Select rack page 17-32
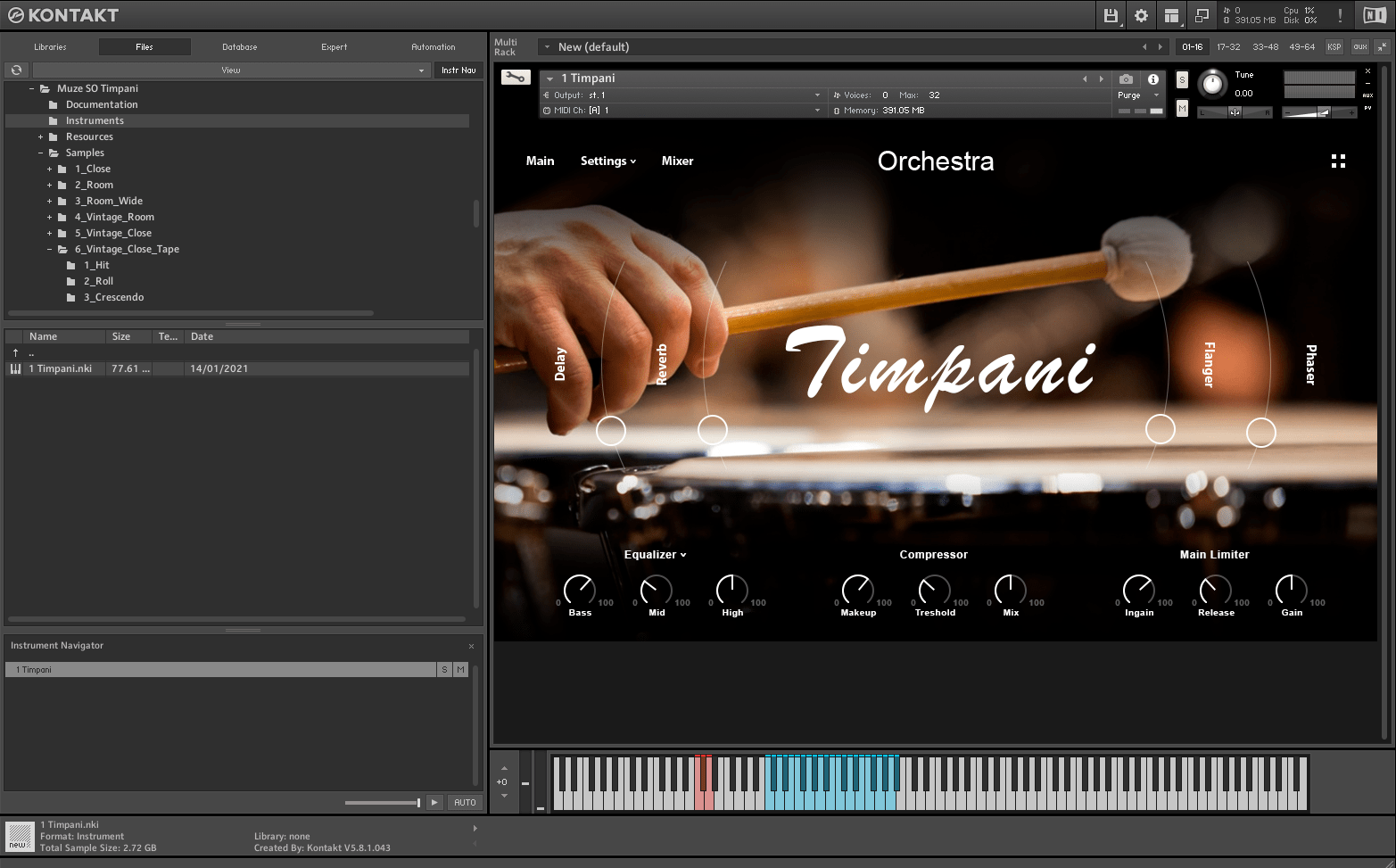 tap(1228, 46)
